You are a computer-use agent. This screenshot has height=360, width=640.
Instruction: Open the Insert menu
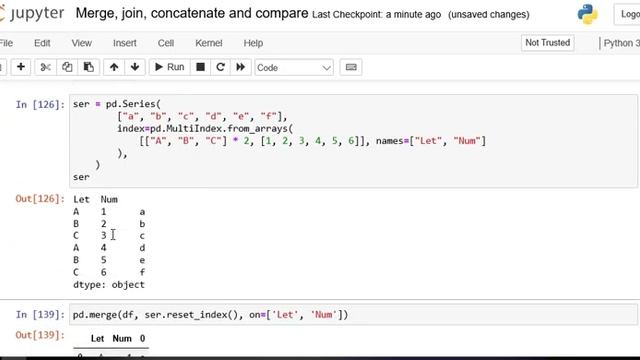click(x=124, y=43)
